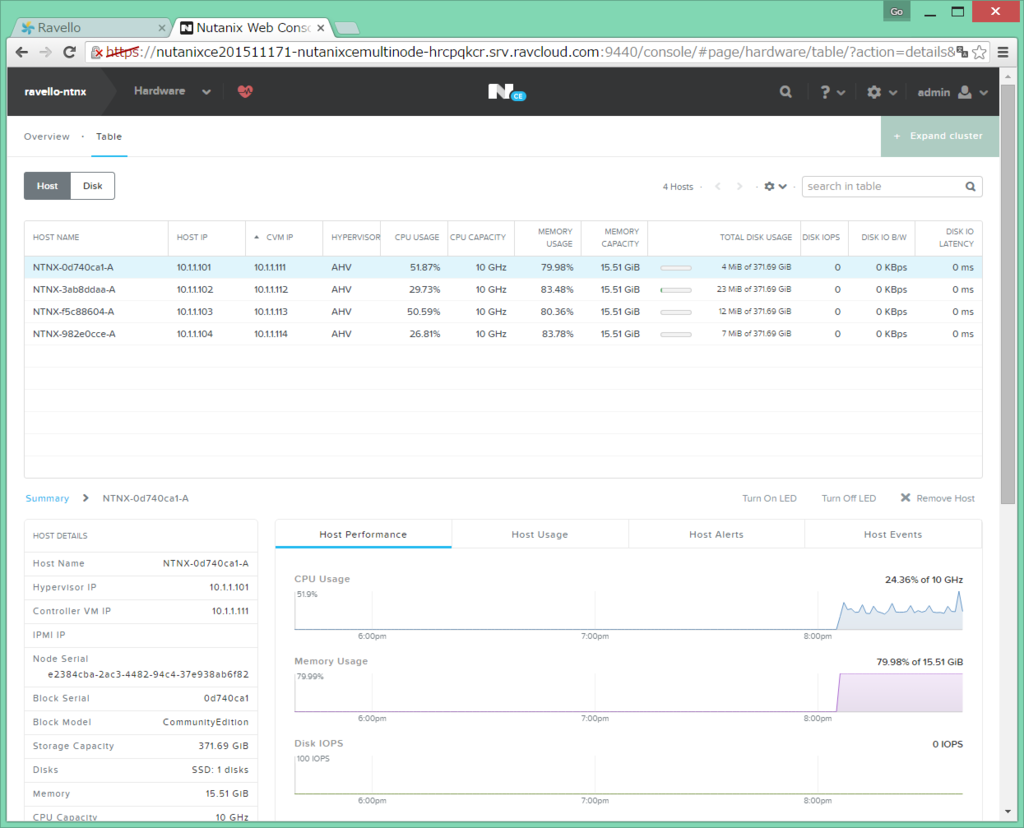Open the cluster health heart icon

point(245,91)
